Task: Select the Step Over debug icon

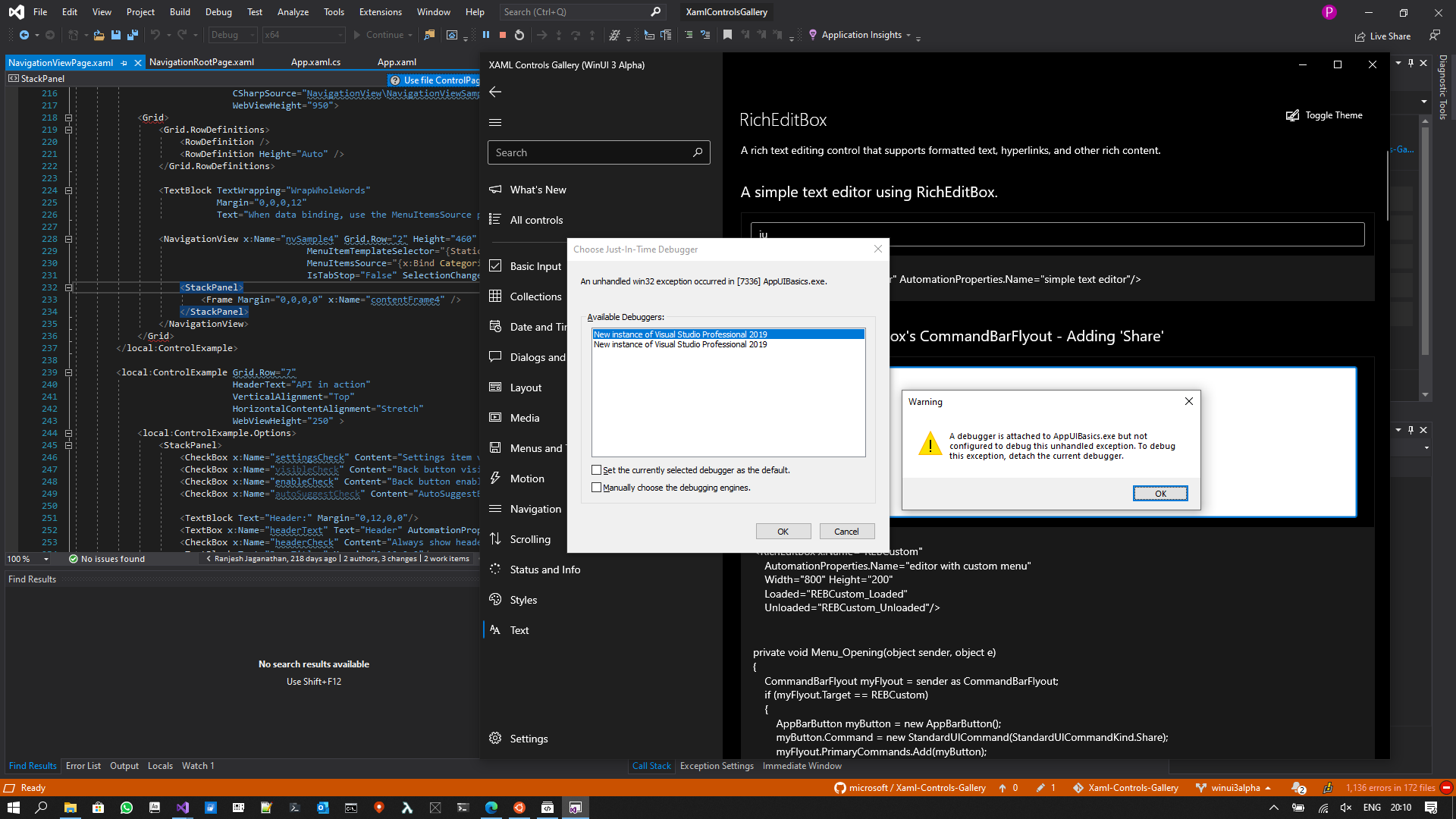Action: coord(575,35)
